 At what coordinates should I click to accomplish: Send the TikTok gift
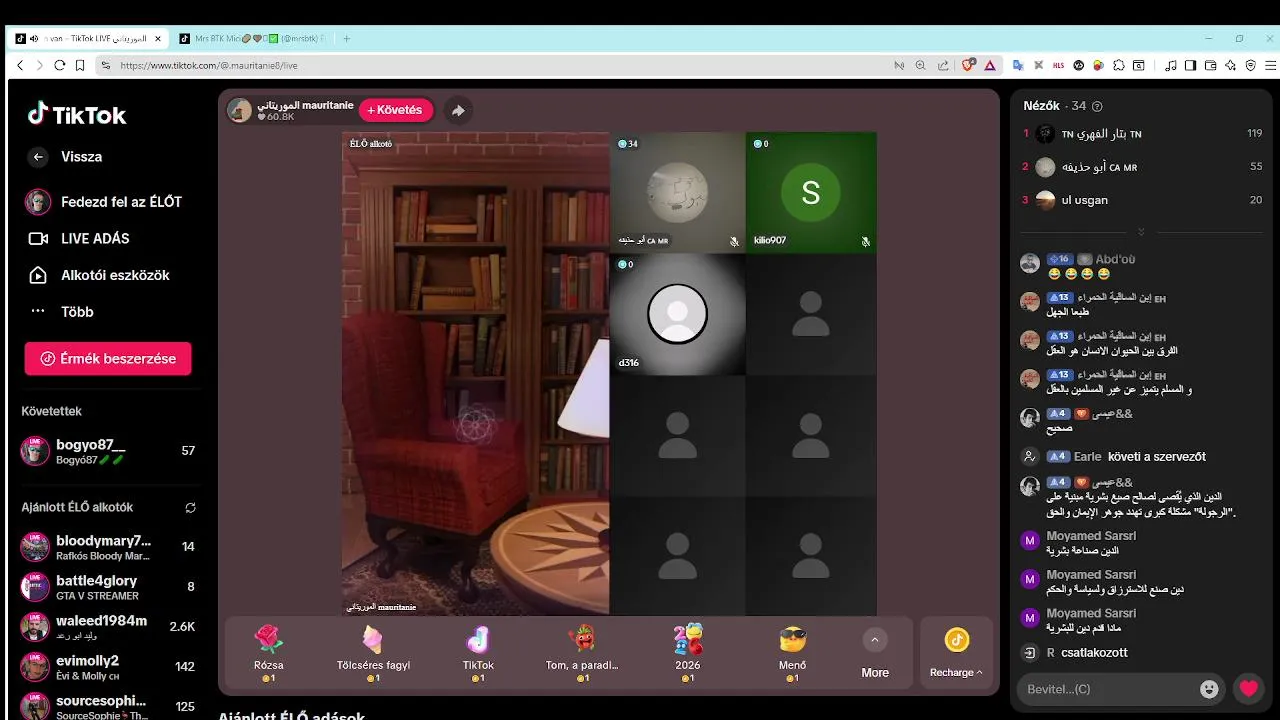(x=478, y=651)
